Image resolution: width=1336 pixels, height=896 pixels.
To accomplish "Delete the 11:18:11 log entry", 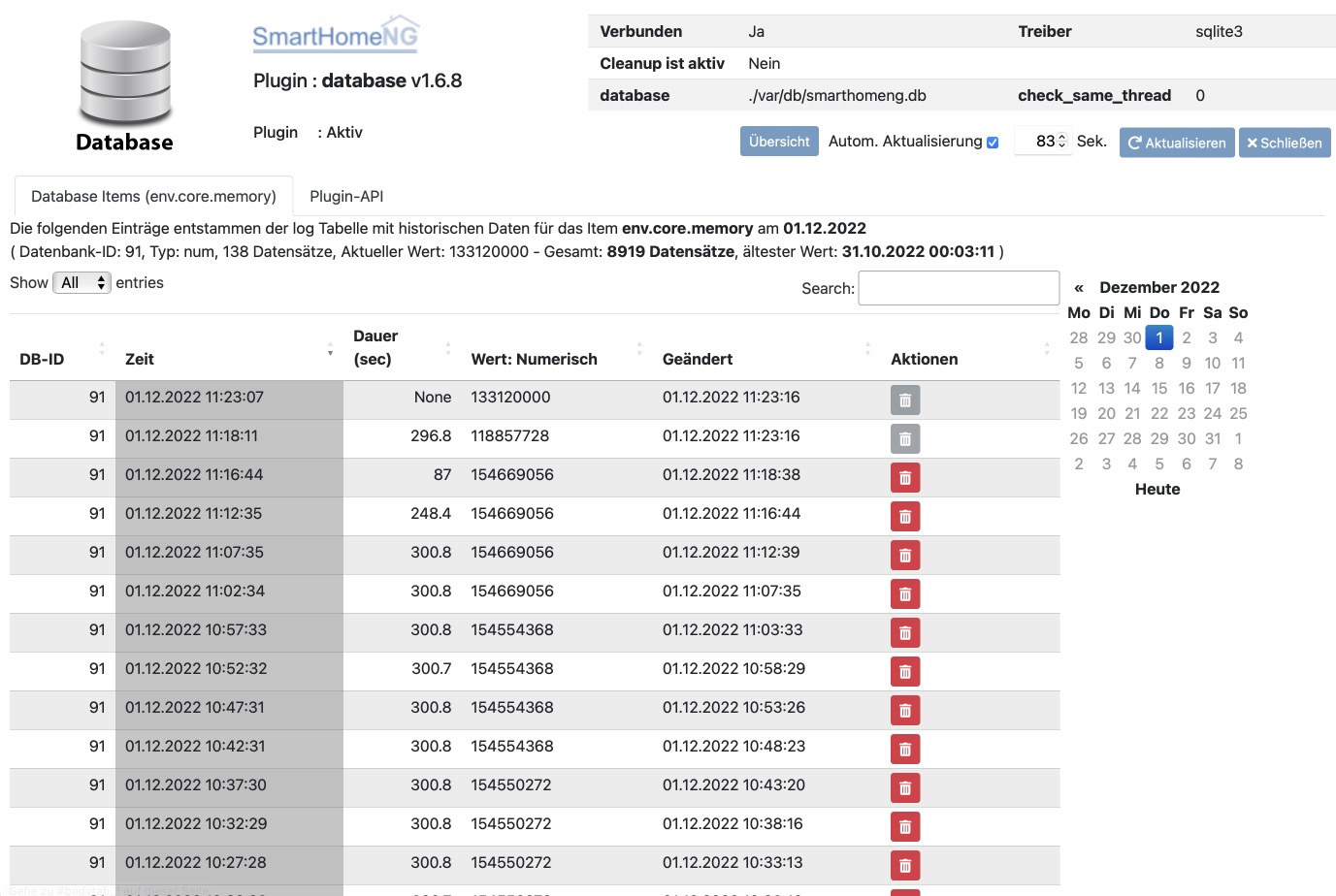I will pos(905,439).
